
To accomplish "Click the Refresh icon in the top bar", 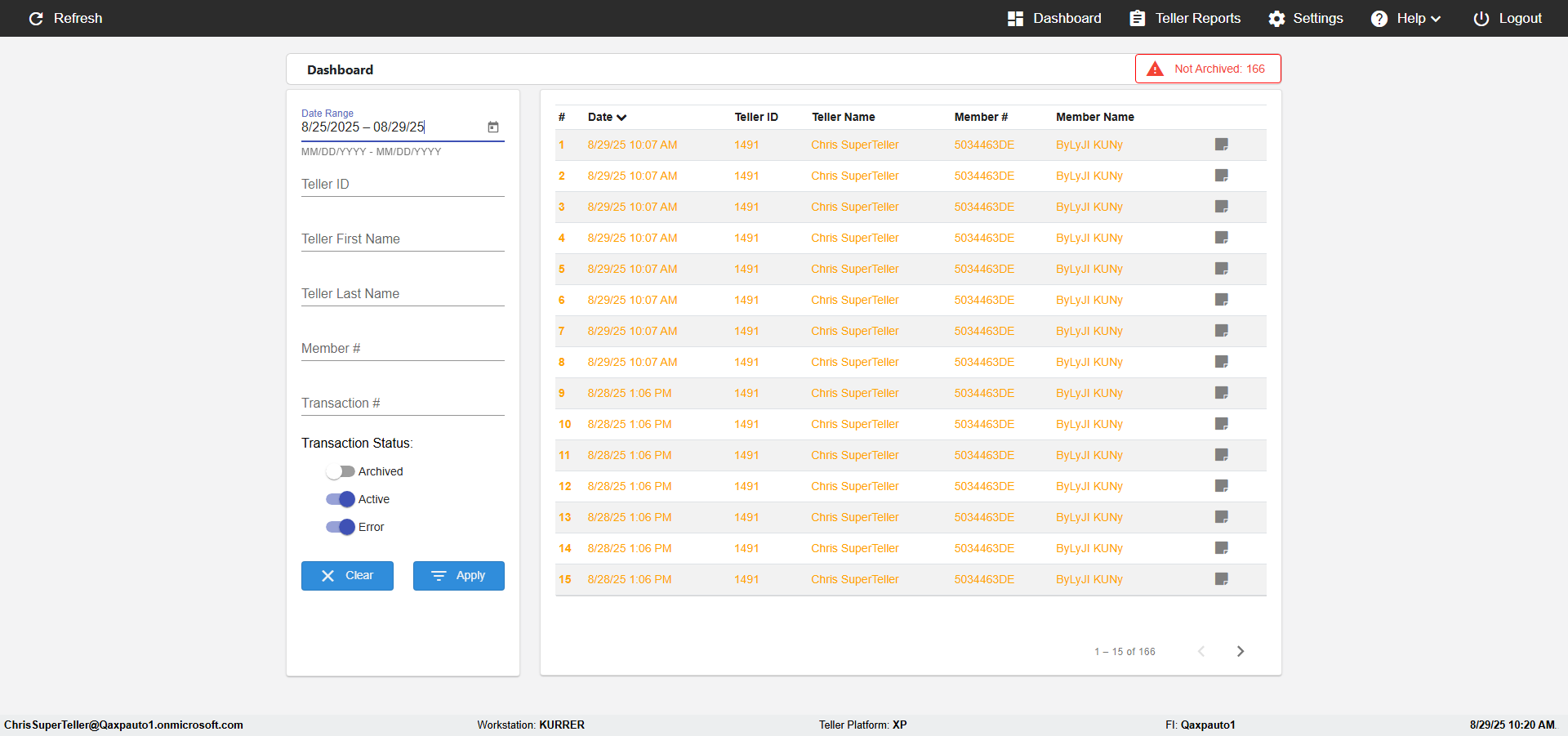I will (x=36, y=19).
